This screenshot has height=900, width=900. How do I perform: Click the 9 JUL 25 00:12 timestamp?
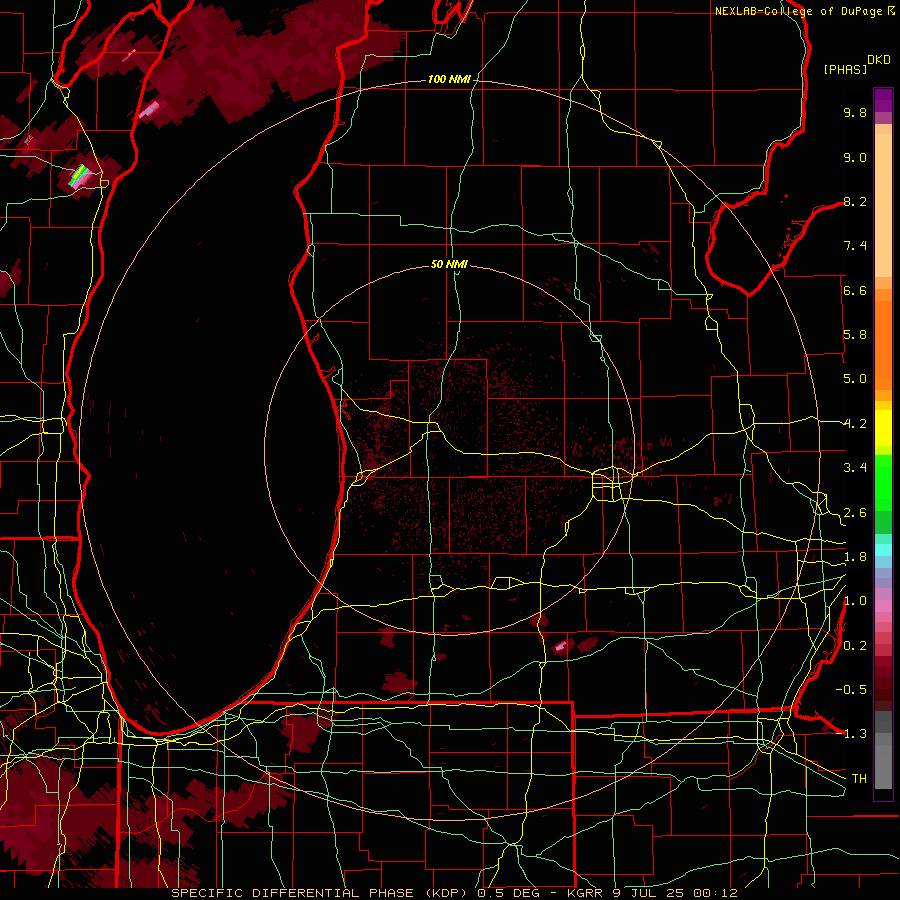[674, 893]
